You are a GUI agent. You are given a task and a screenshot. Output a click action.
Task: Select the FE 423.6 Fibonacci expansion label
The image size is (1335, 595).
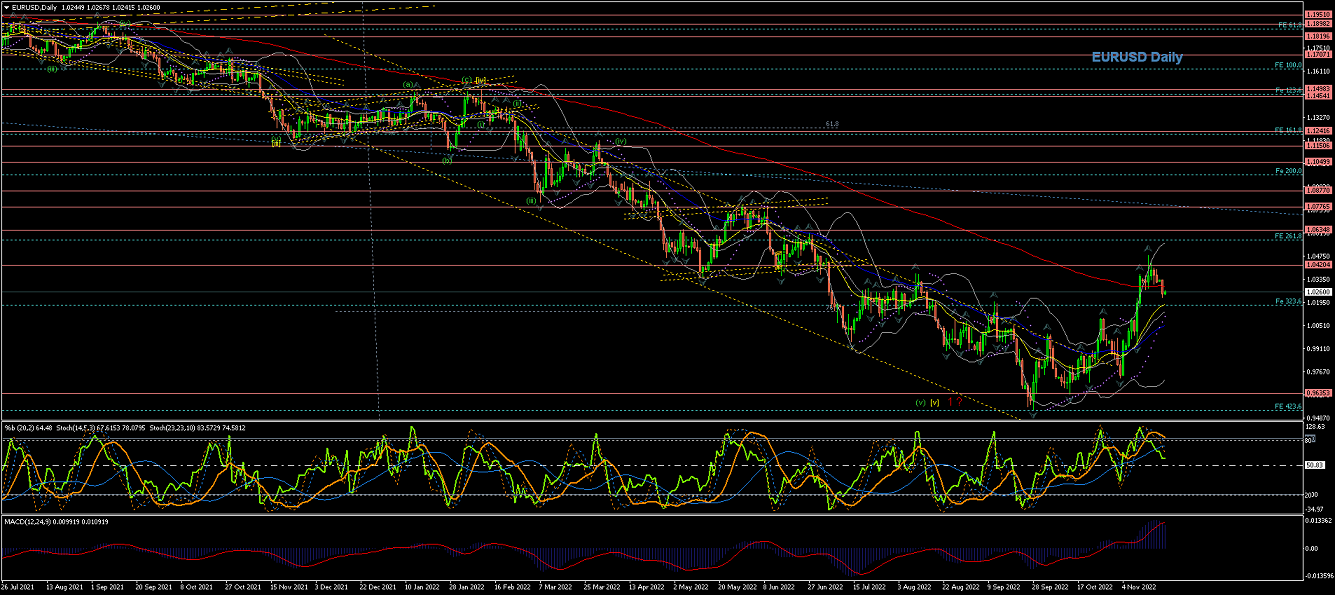click(x=1287, y=406)
